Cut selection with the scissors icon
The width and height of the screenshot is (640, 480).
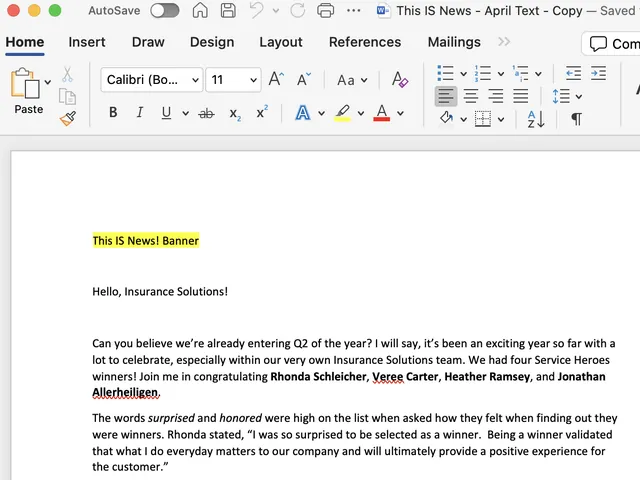click(67, 75)
